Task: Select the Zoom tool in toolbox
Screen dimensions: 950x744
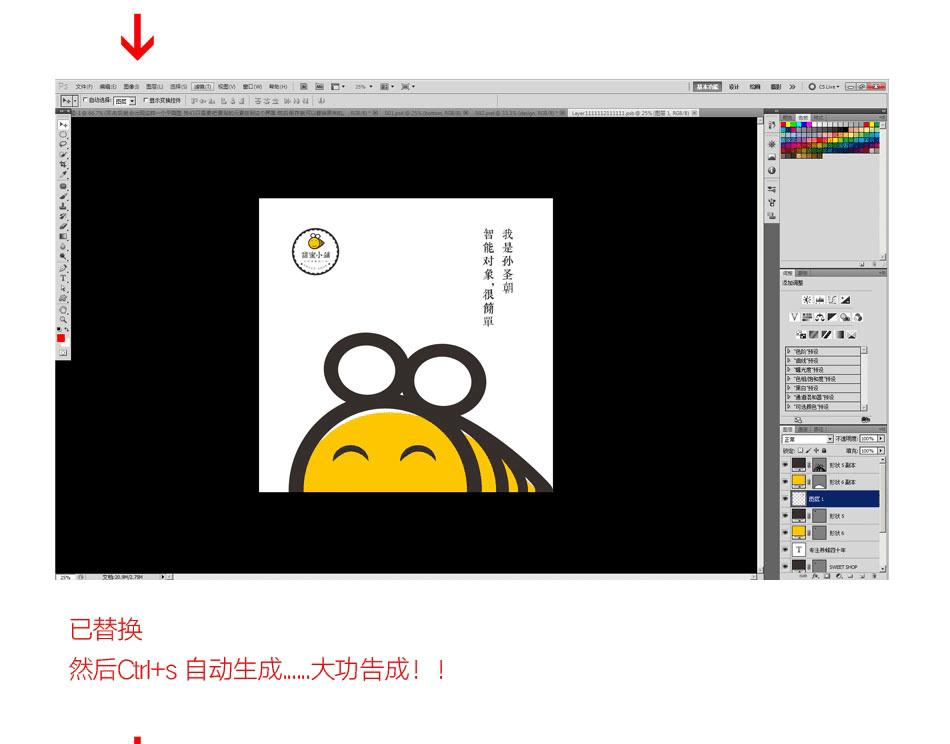Action: (x=63, y=319)
